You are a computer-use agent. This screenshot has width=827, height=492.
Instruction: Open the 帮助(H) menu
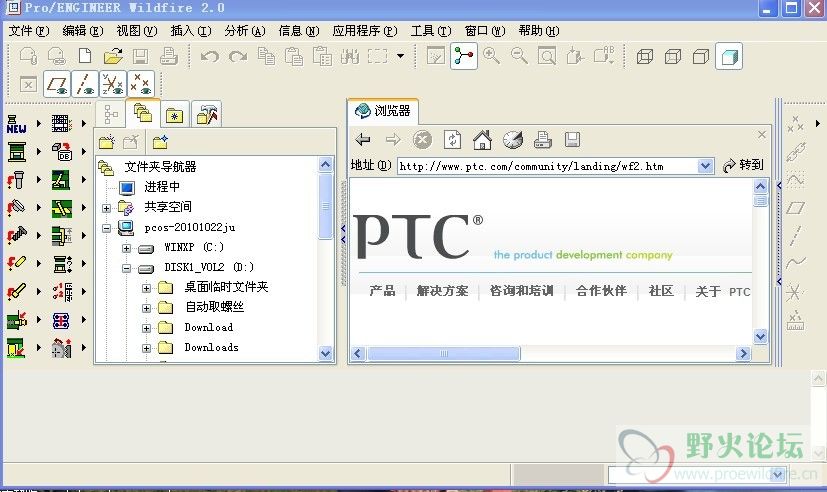tap(539, 31)
